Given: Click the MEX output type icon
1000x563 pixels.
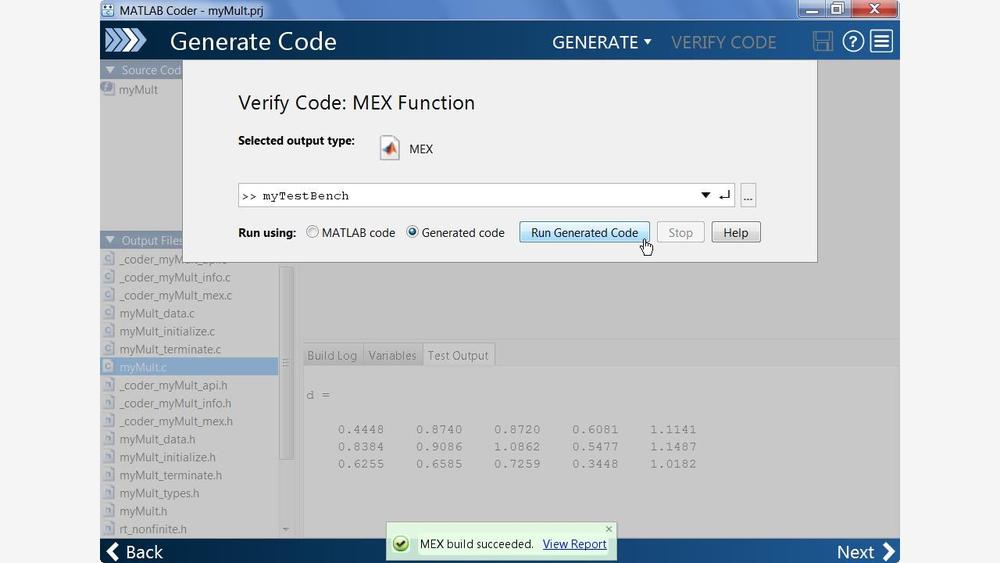Looking at the screenshot, I should [390, 148].
